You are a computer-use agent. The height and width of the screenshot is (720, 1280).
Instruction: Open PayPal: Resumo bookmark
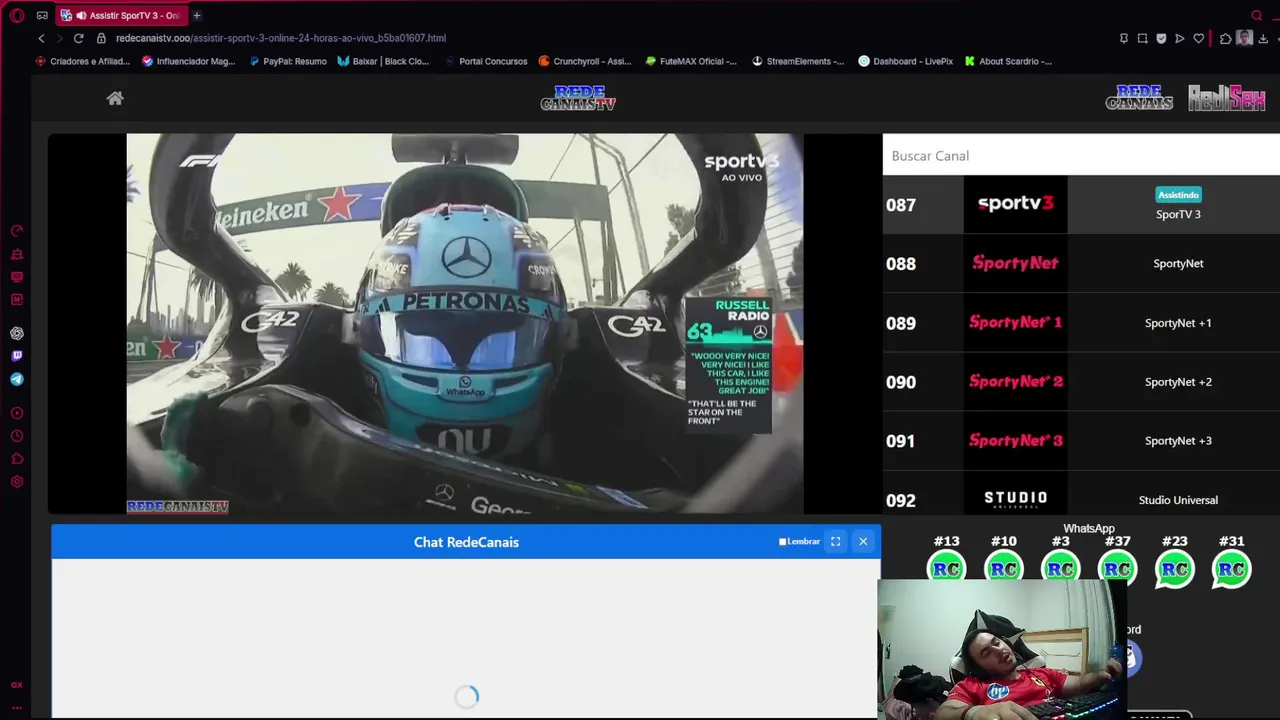click(x=287, y=61)
